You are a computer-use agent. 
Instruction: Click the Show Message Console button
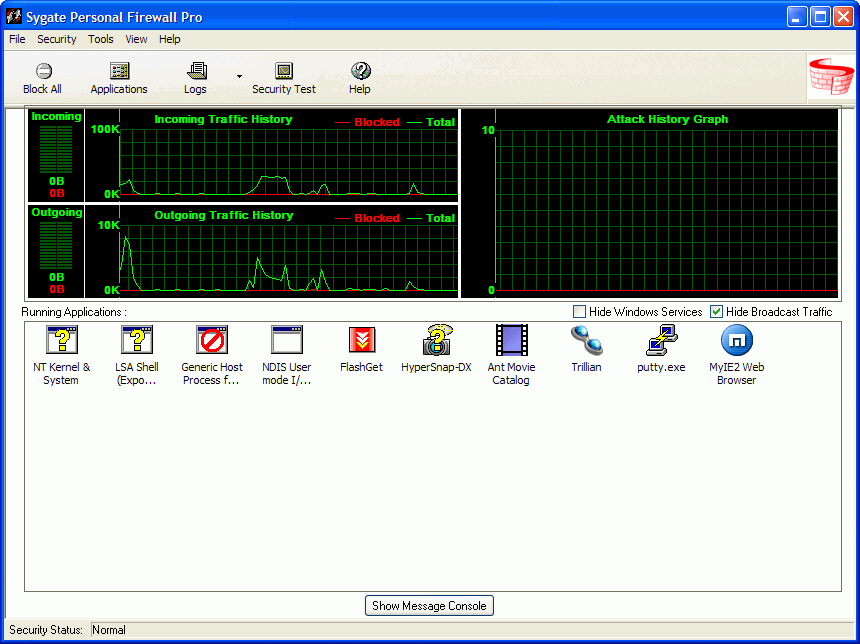[429, 606]
